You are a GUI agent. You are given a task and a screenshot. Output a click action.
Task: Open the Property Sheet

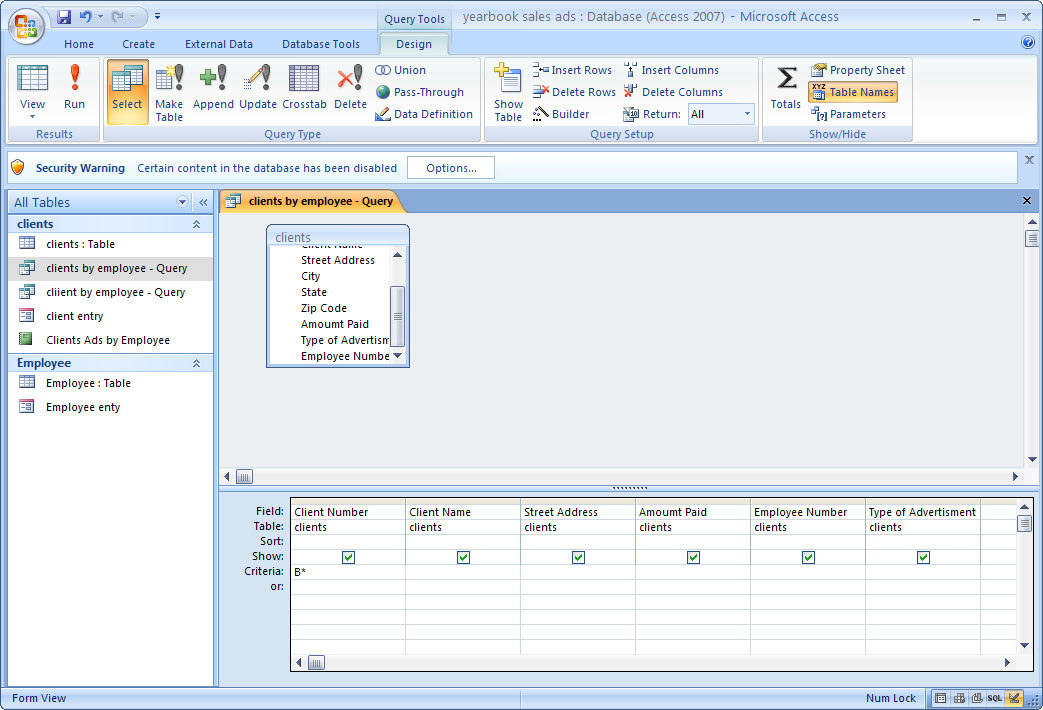(x=857, y=70)
